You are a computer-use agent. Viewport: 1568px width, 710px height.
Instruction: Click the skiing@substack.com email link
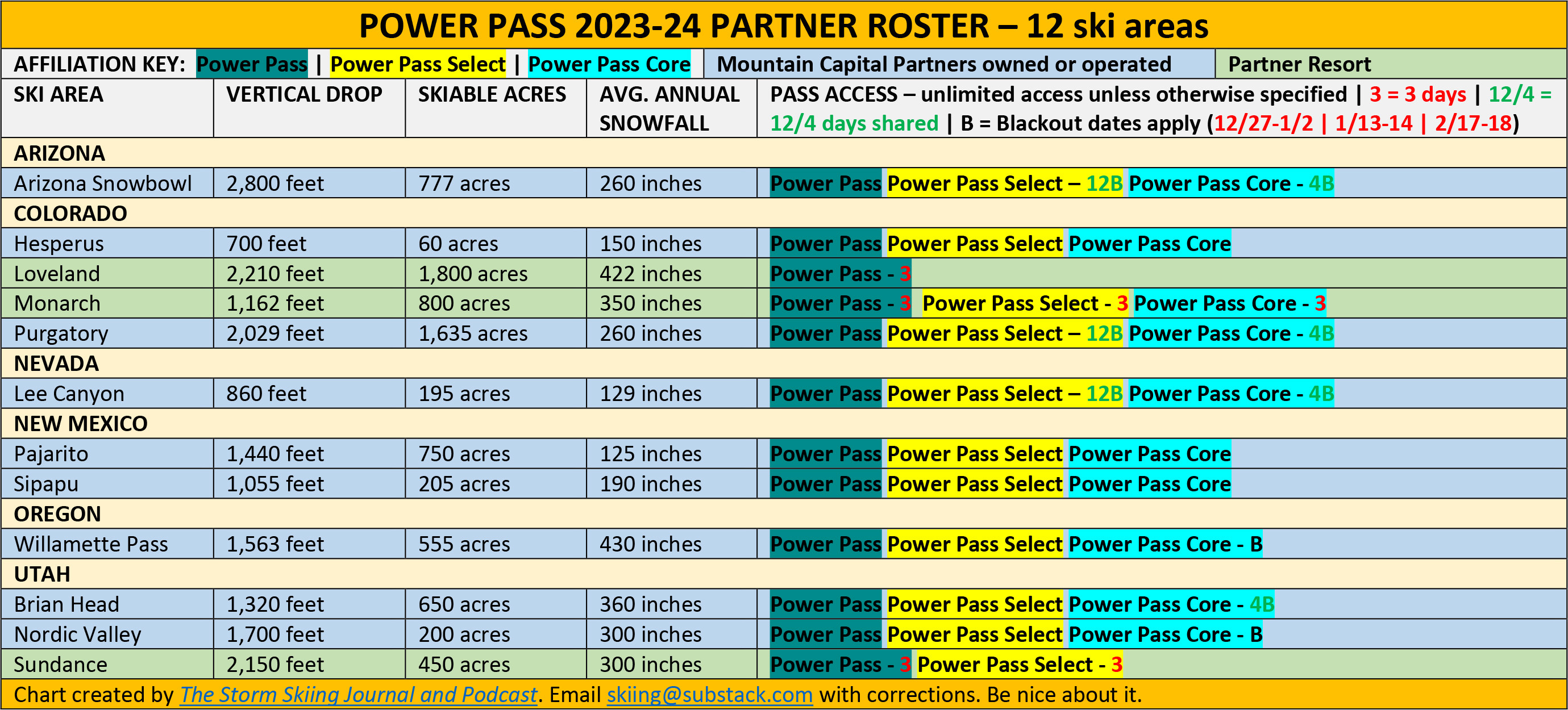pos(709,694)
